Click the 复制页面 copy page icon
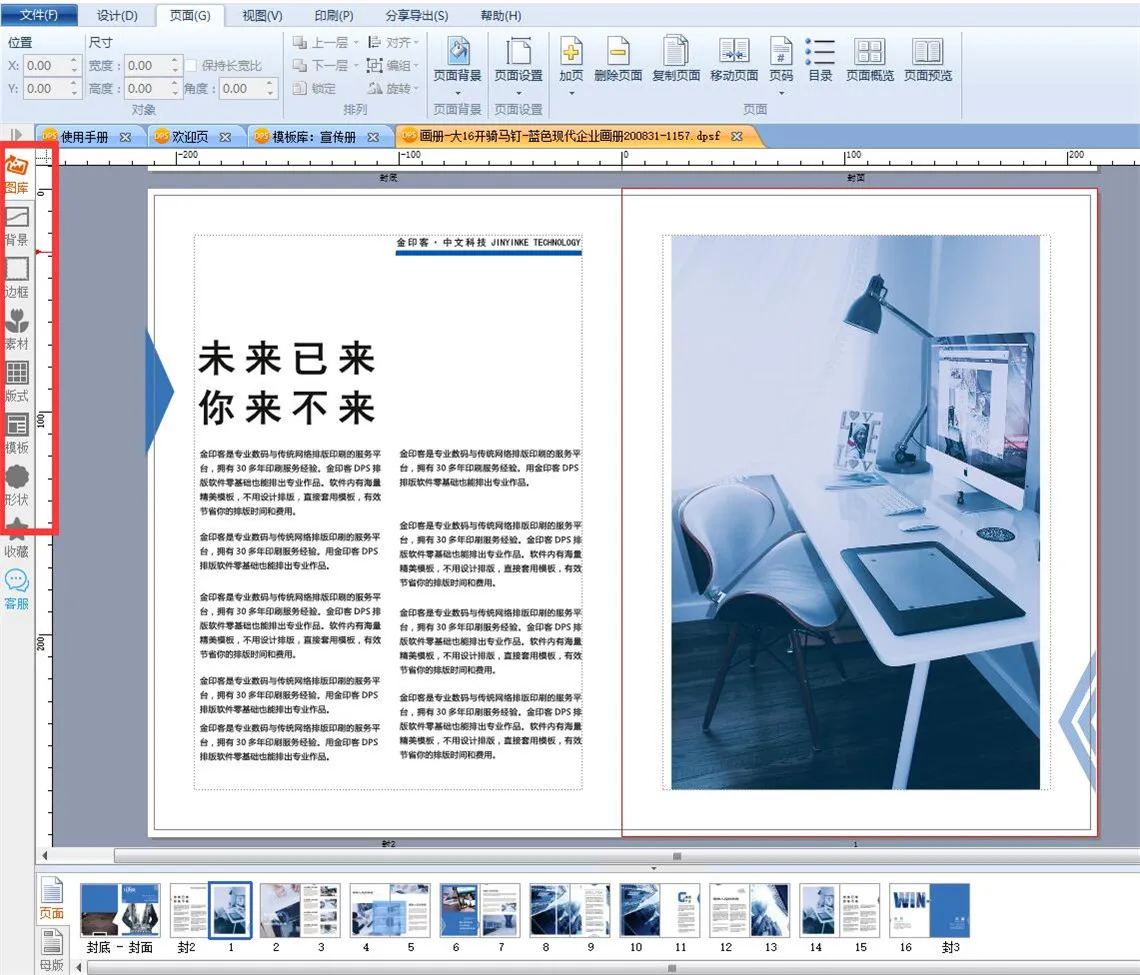Screen dimensions: 1140x975 [x=675, y=52]
